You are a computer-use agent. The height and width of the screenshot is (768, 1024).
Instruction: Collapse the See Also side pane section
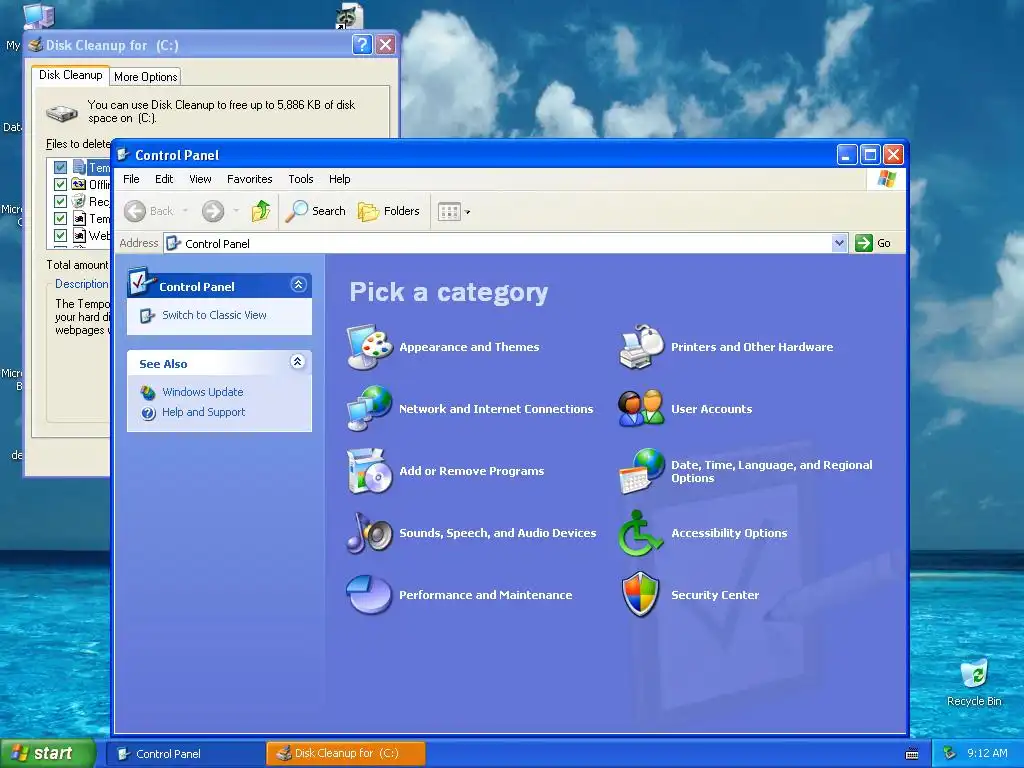coord(298,362)
